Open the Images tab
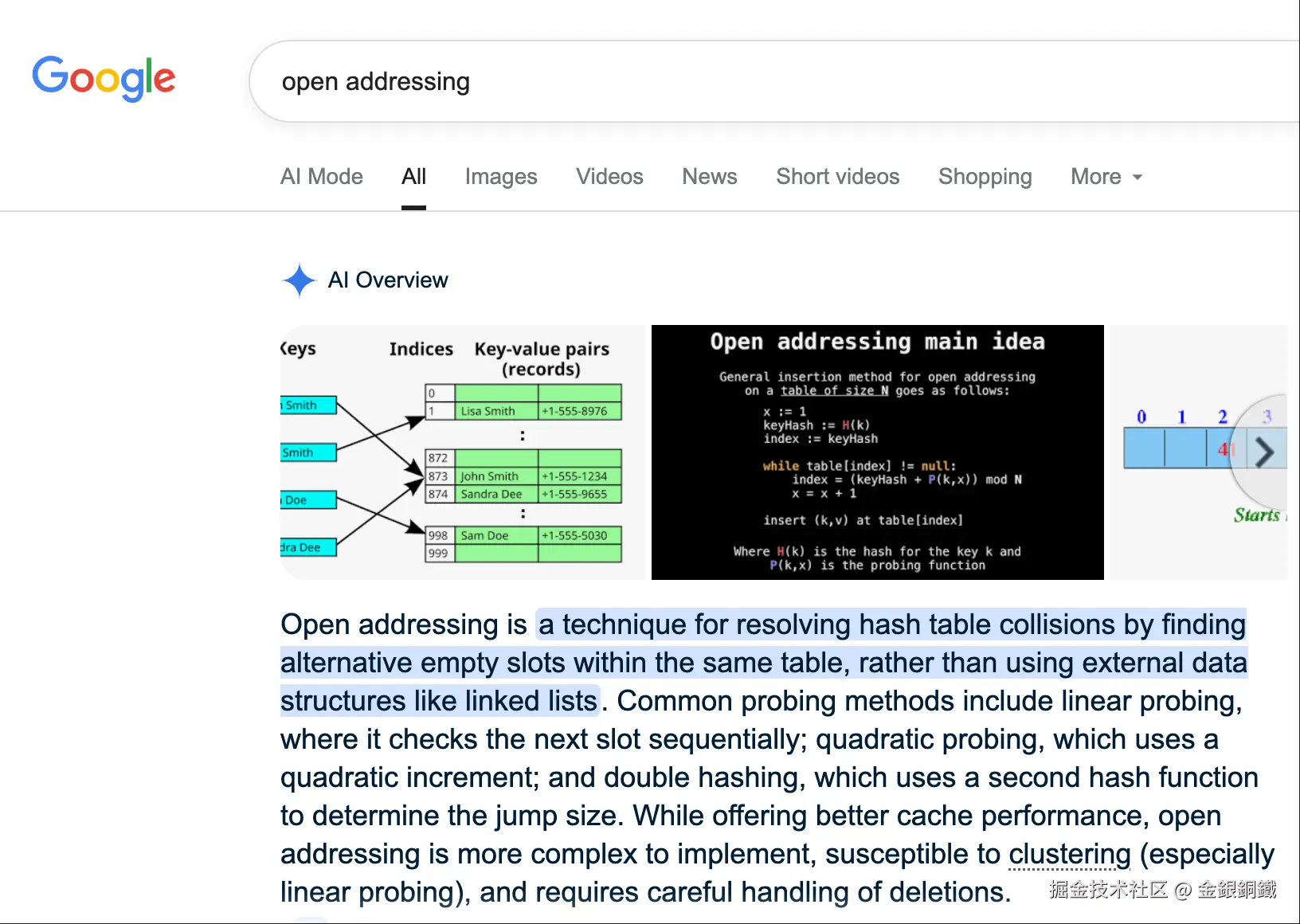1300x924 pixels. tap(501, 177)
